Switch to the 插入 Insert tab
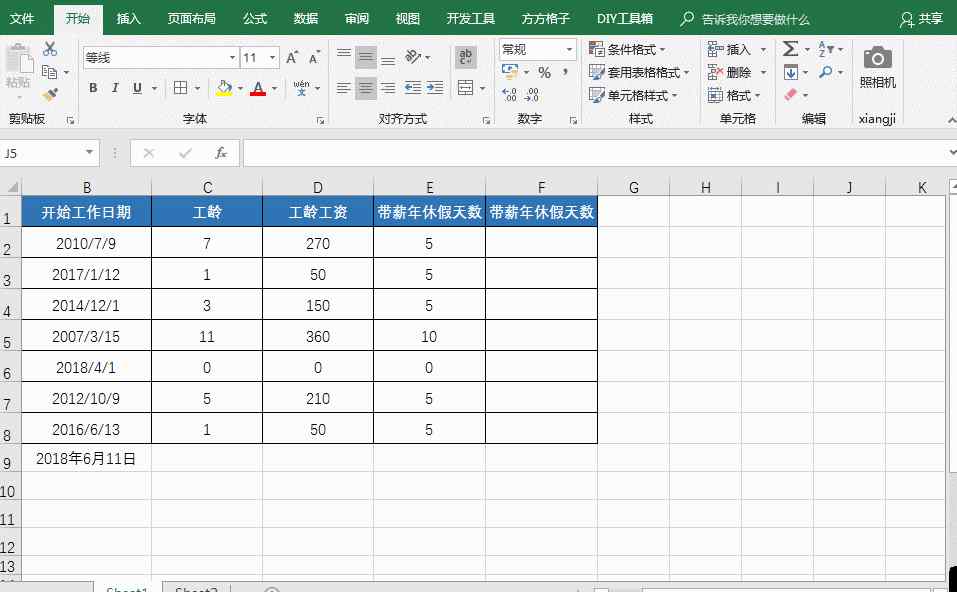Image resolution: width=957 pixels, height=592 pixels. click(x=128, y=18)
